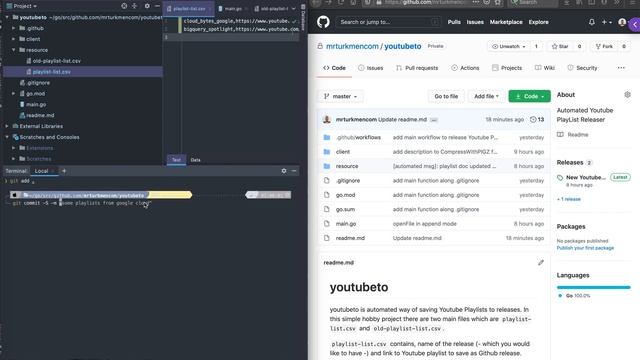
Task: Open the GitHub create-new plus dropdown
Action: point(606,22)
